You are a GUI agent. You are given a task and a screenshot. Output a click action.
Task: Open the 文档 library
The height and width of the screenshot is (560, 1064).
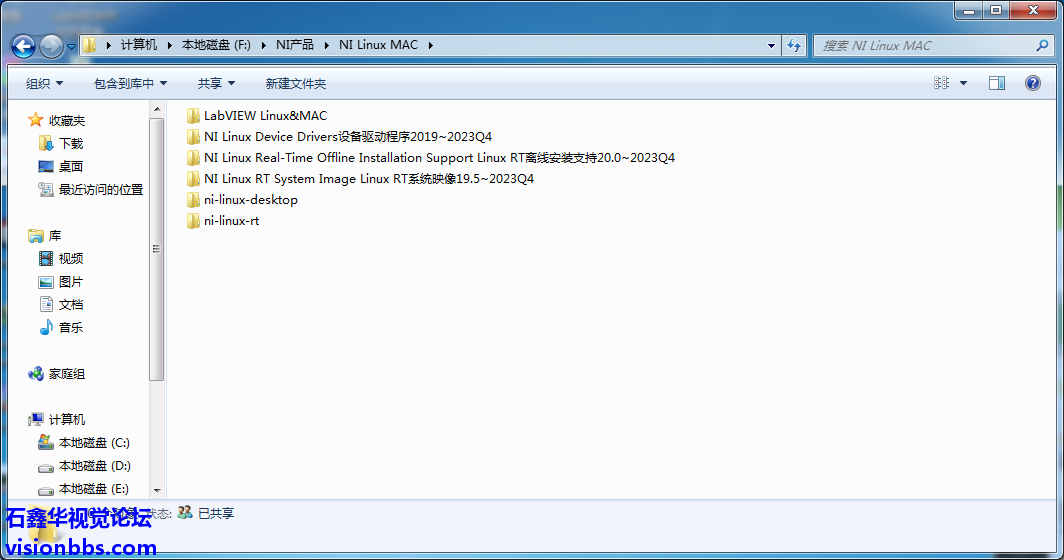coord(71,305)
